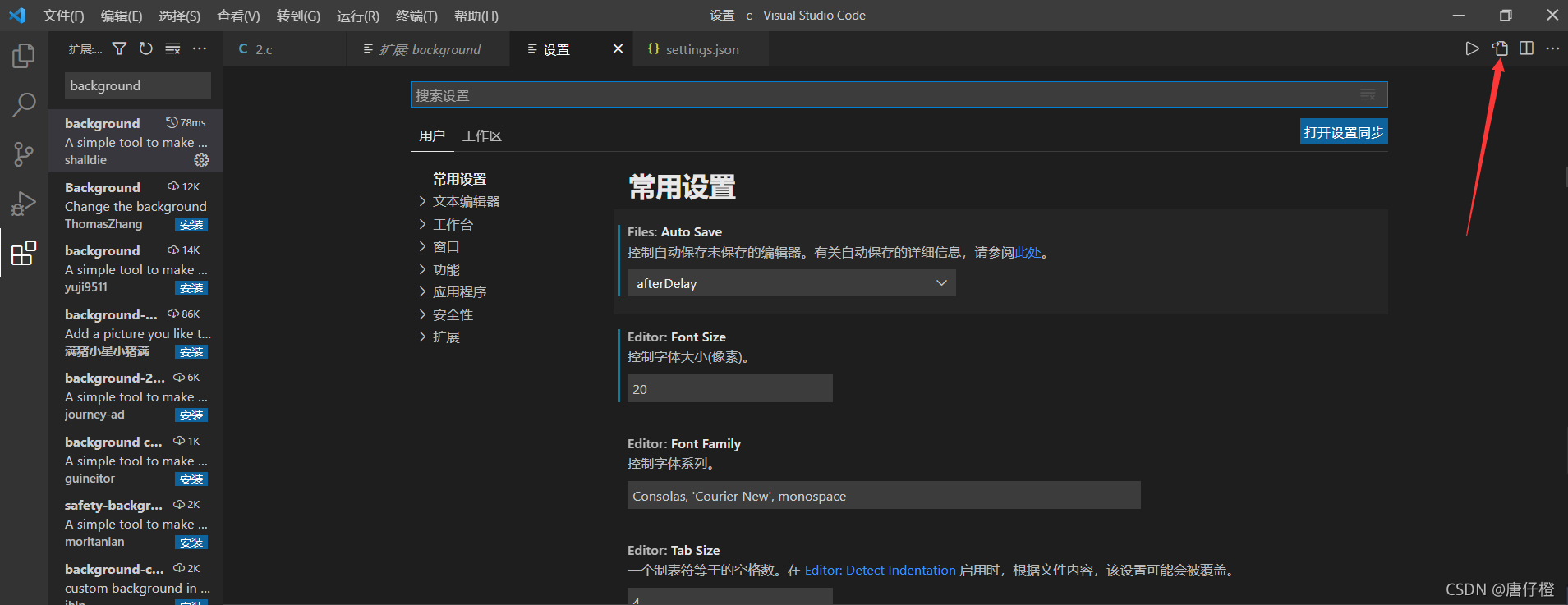Open the Editor: Detect Indentation link
The width and height of the screenshot is (1568, 605).
click(x=880, y=570)
